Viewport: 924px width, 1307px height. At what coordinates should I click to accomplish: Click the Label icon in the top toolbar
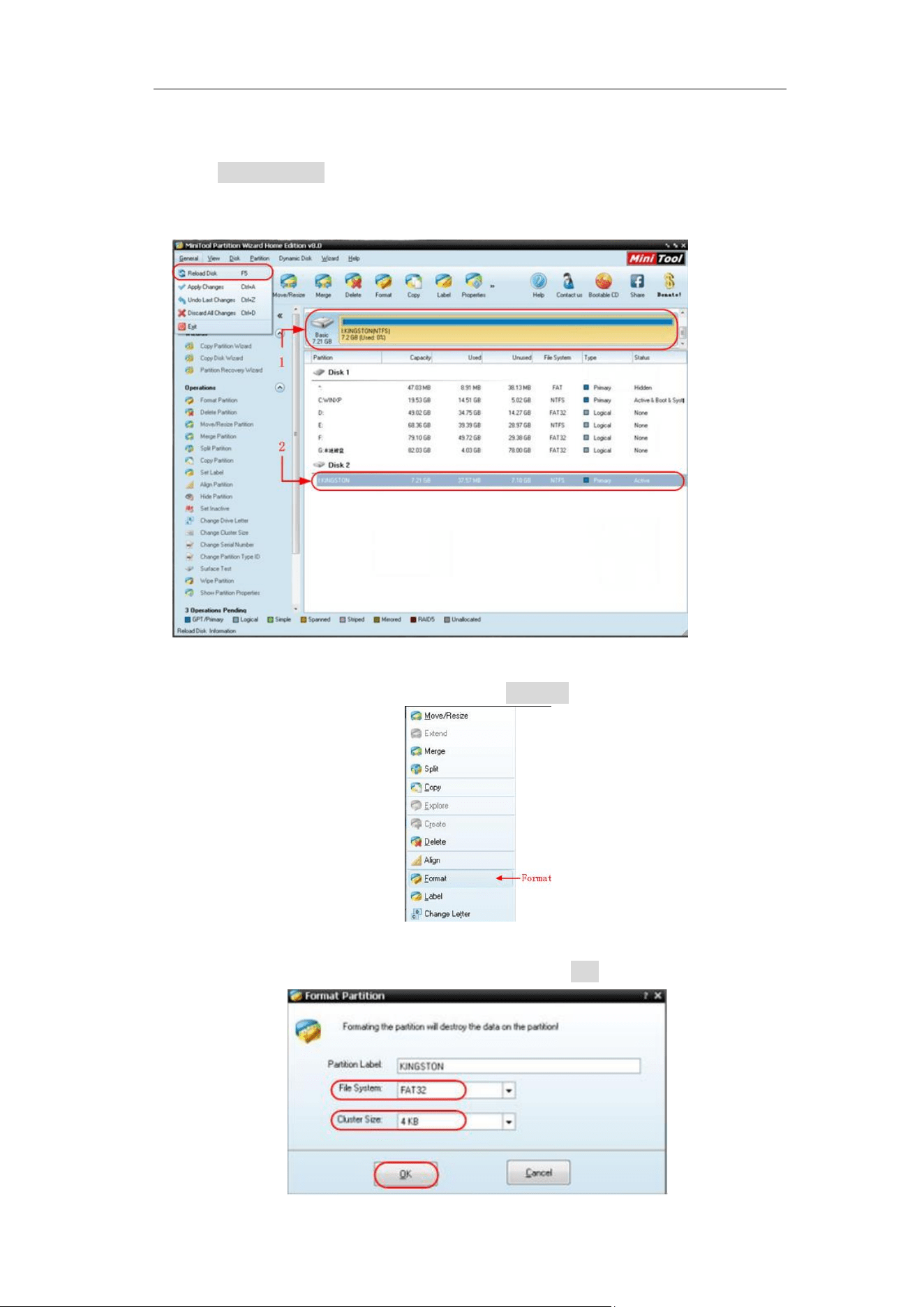[444, 286]
